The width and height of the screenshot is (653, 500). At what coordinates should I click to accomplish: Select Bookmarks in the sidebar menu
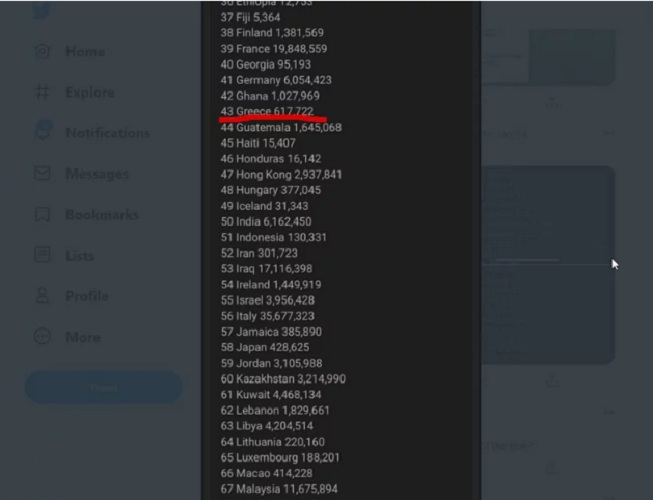[102, 215]
